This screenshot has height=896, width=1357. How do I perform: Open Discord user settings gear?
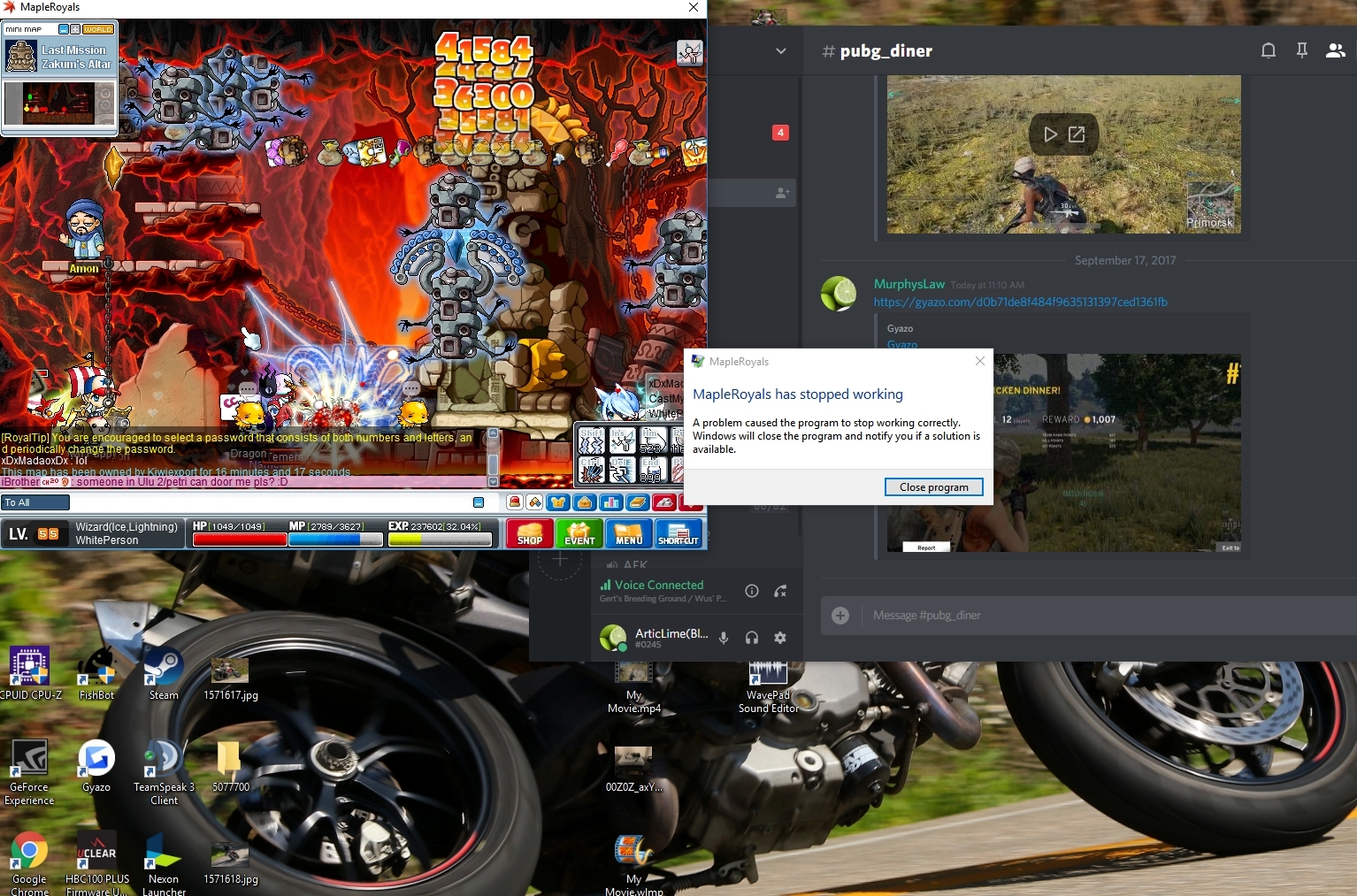pos(780,638)
